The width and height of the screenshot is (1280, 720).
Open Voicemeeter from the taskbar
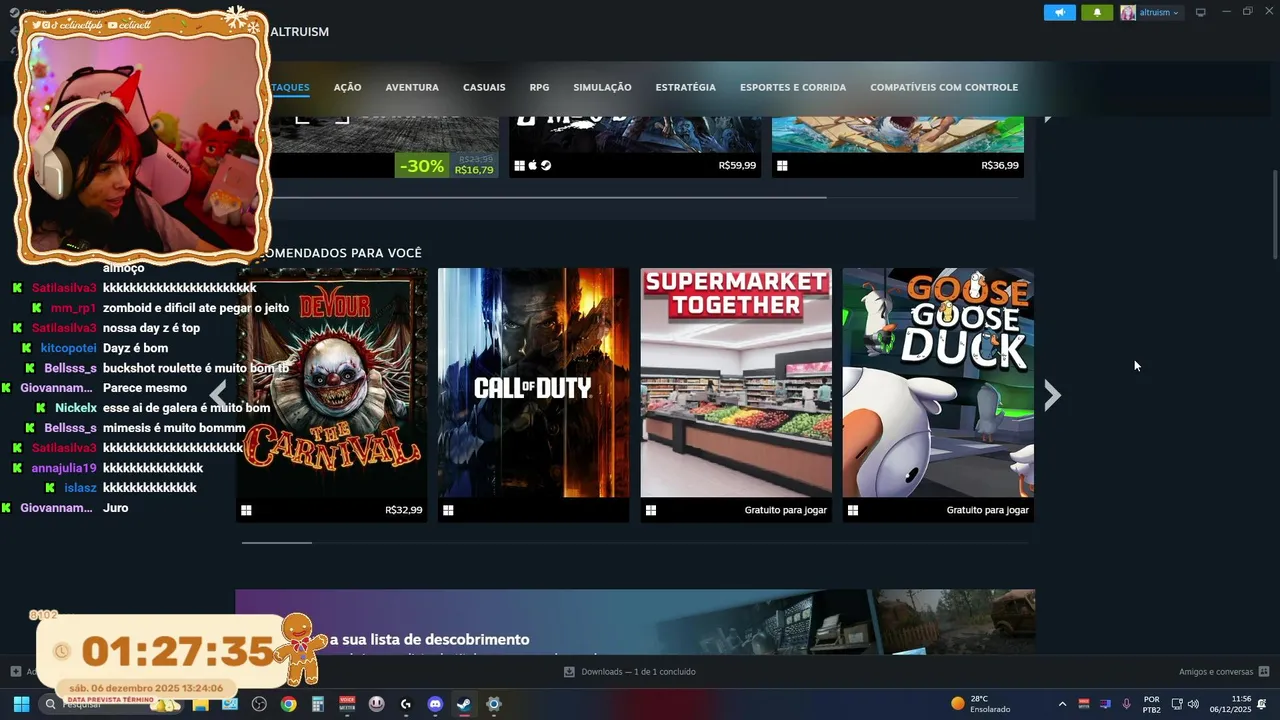click(347, 704)
